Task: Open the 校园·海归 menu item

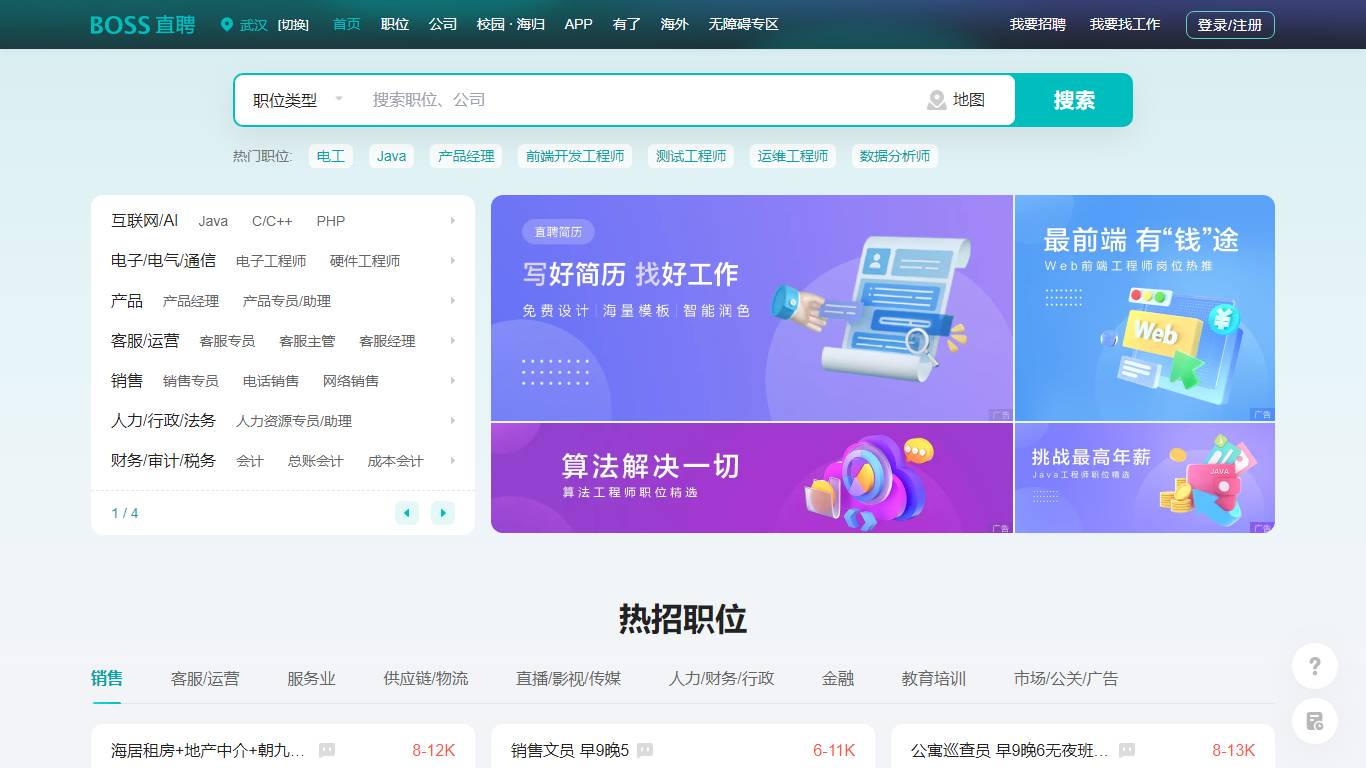Action: click(x=510, y=24)
